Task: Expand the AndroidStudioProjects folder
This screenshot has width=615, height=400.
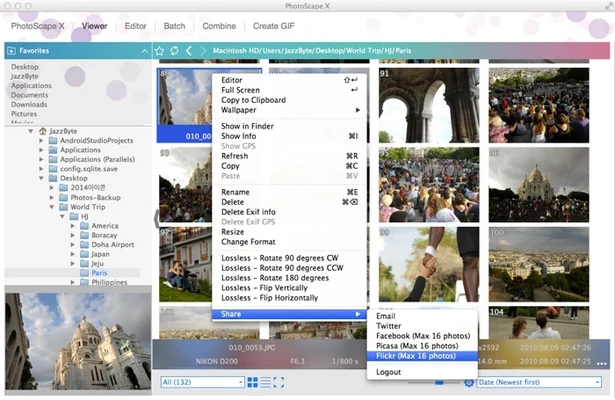Action: coord(41,140)
